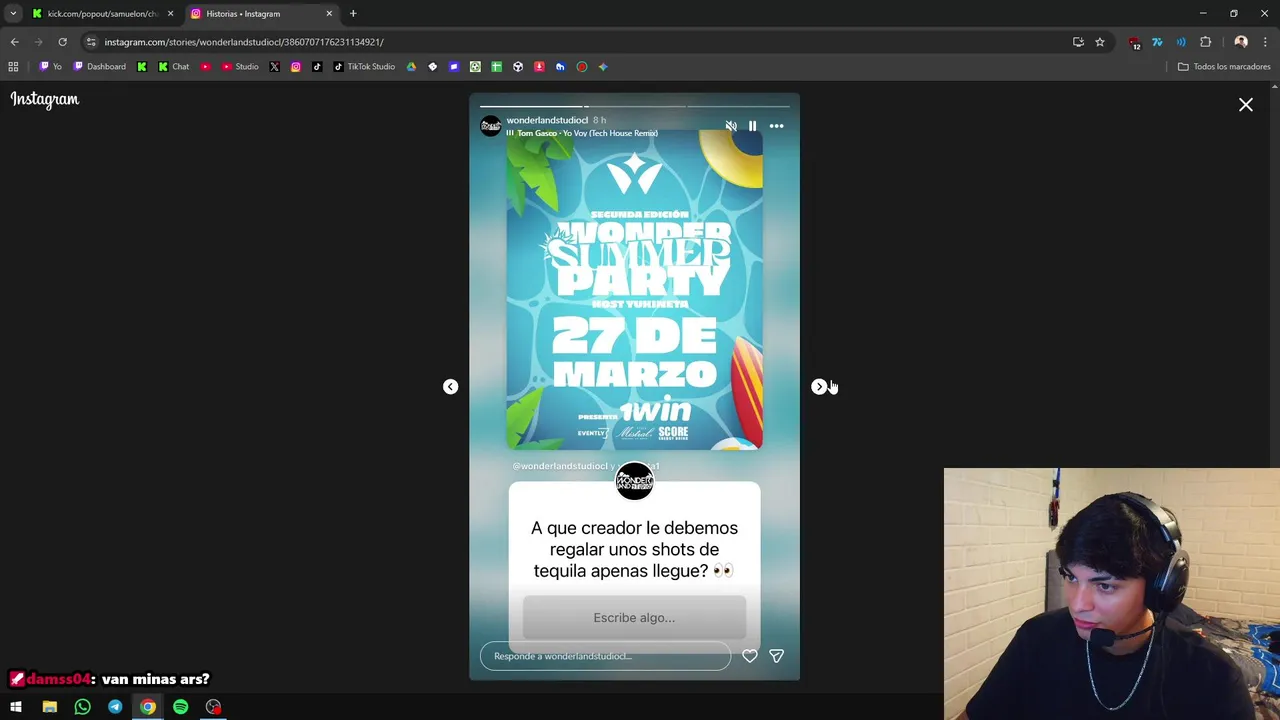Image resolution: width=1280 pixels, height=720 pixels.
Task: Click the 'Escribe algo...' question sticker field
Action: (634, 617)
